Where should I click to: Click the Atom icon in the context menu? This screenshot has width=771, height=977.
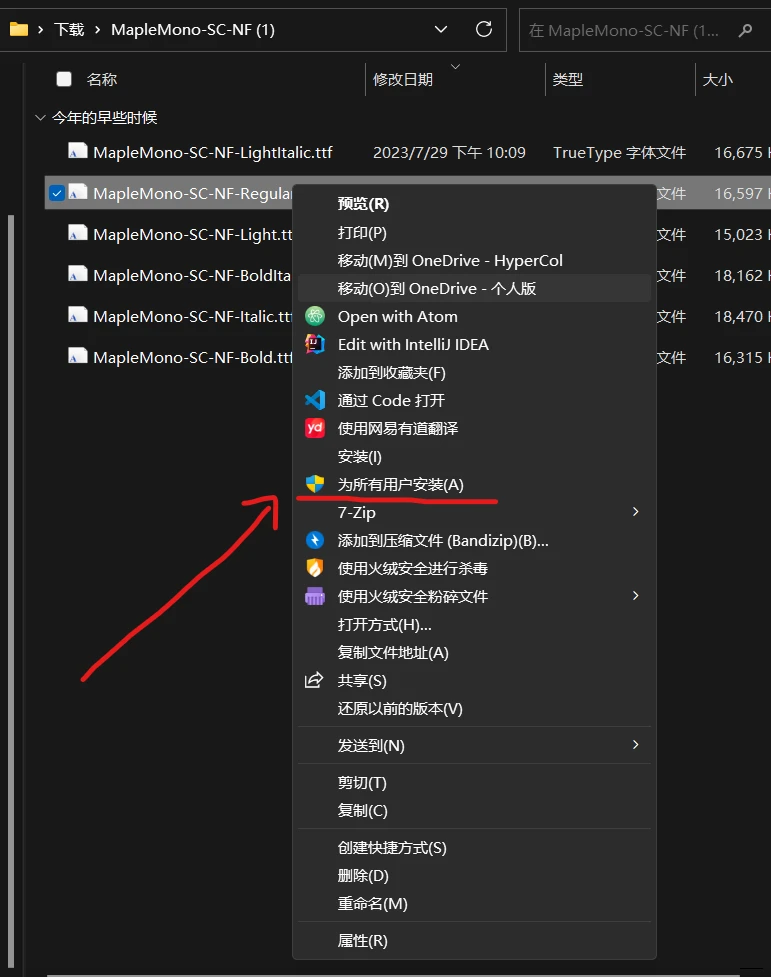point(315,317)
